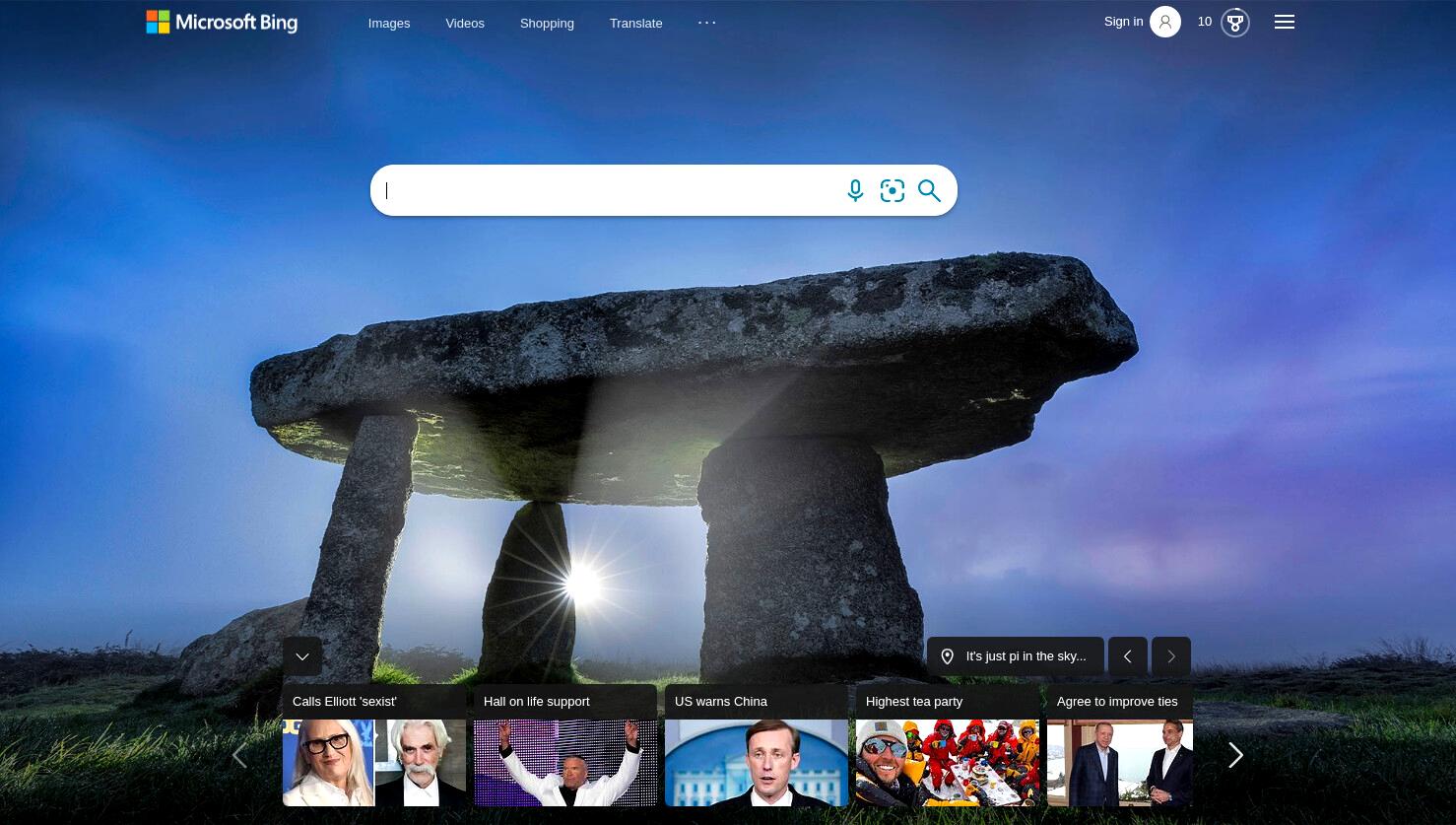1456x825 pixels.
Task: Go to next wallpaper image arrow
Action: pyautogui.click(x=1171, y=656)
